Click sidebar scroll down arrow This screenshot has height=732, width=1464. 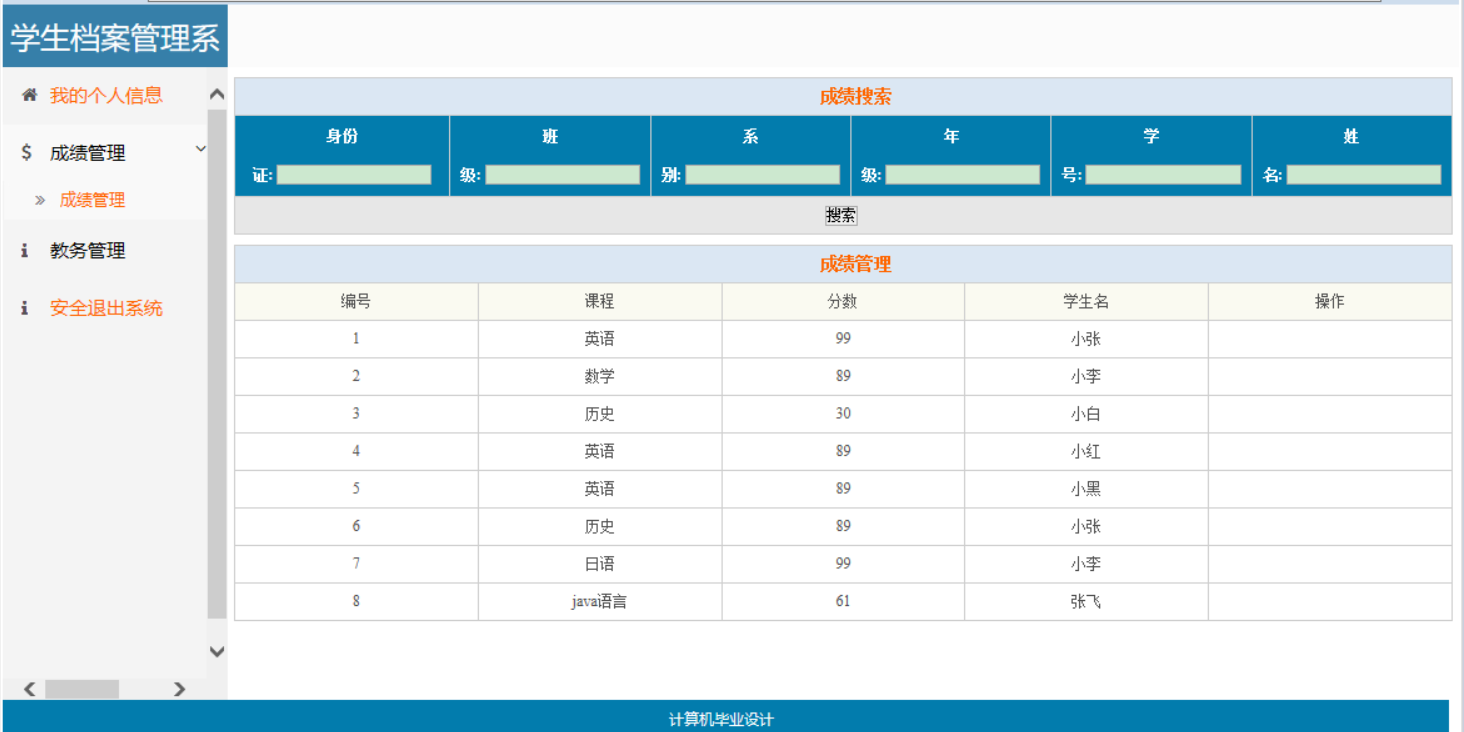click(x=217, y=651)
